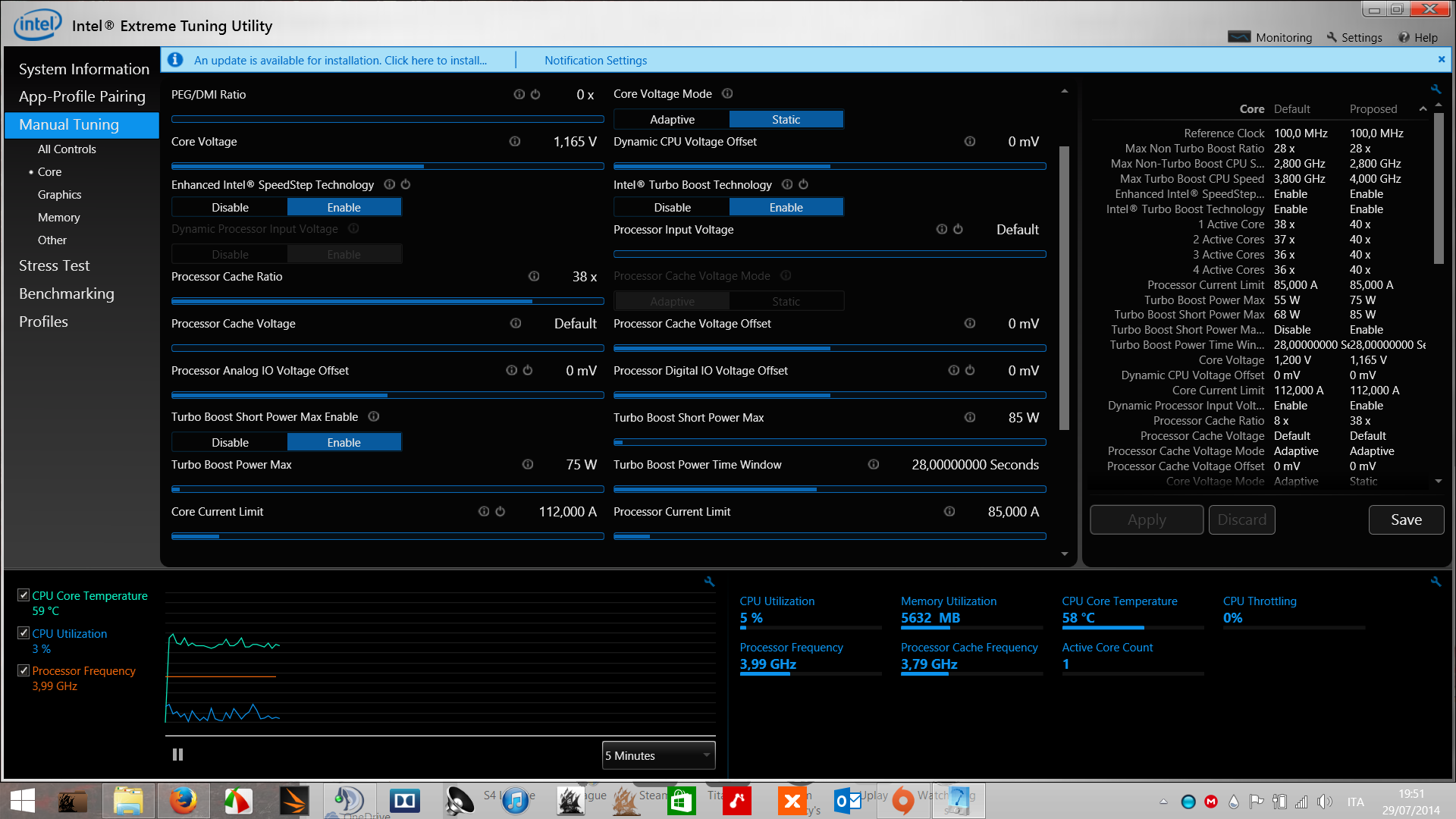Open the monitoring graph wrench settings icon
The image size is (1456, 819).
709,582
